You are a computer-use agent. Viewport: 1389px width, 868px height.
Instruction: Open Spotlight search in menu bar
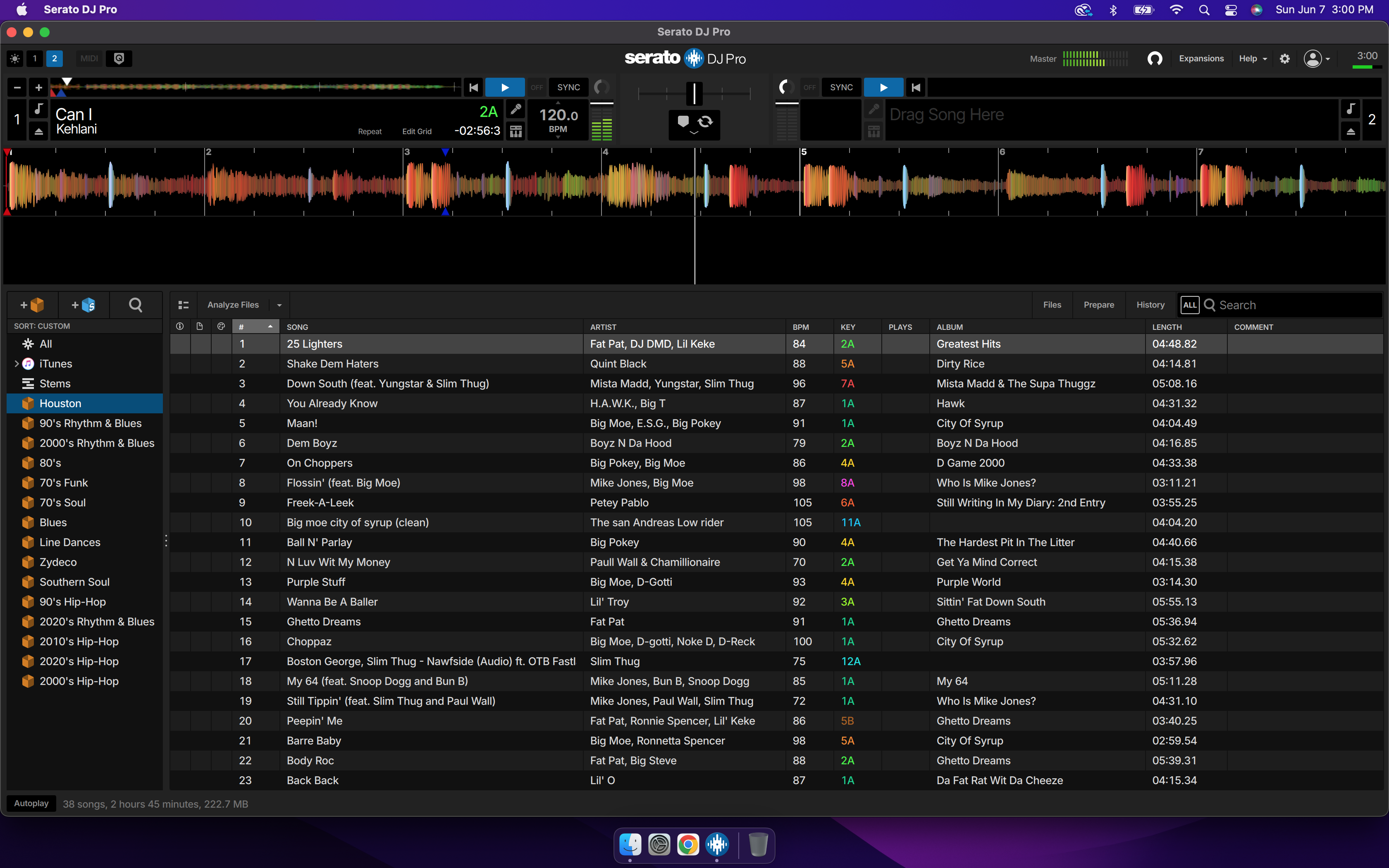click(1204, 10)
